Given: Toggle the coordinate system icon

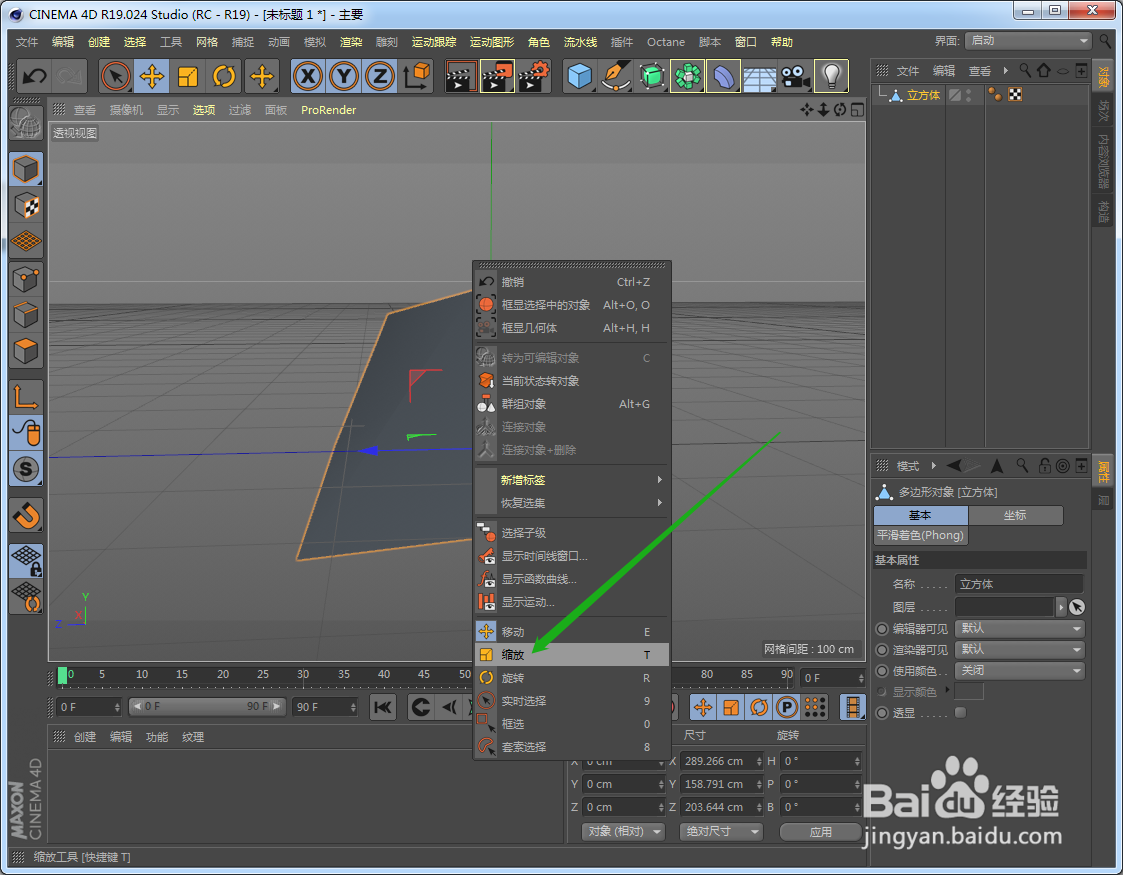Looking at the screenshot, I should 416,77.
